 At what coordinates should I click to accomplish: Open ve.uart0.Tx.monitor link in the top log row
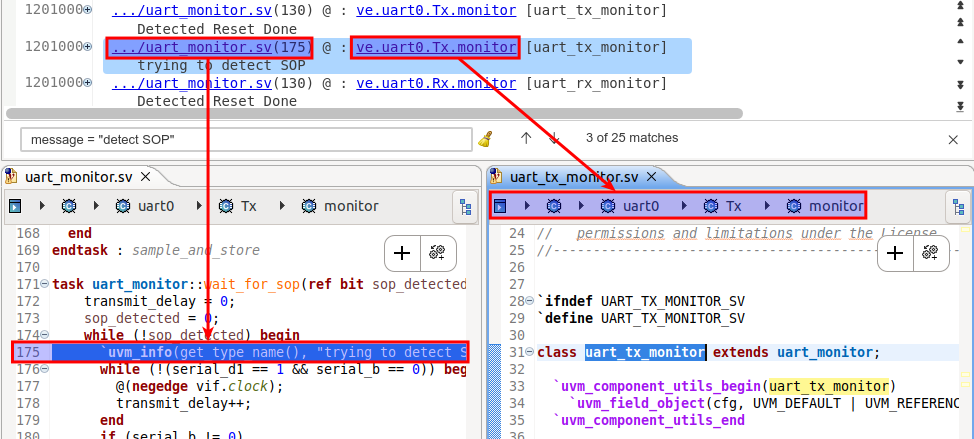[x=435, y=11]
